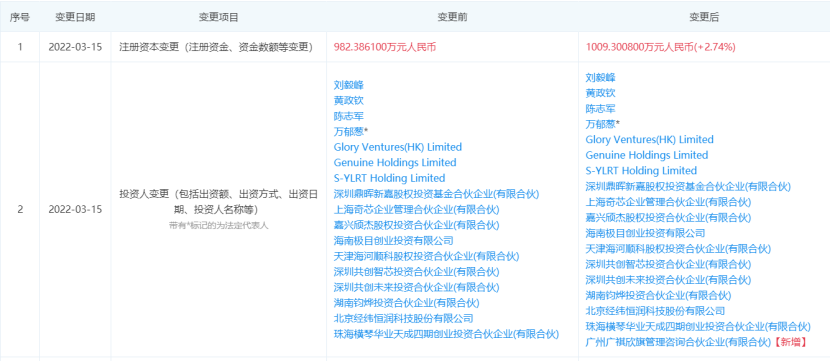
Task: Click the 变更项目 column header
Action: pos(218,17)
